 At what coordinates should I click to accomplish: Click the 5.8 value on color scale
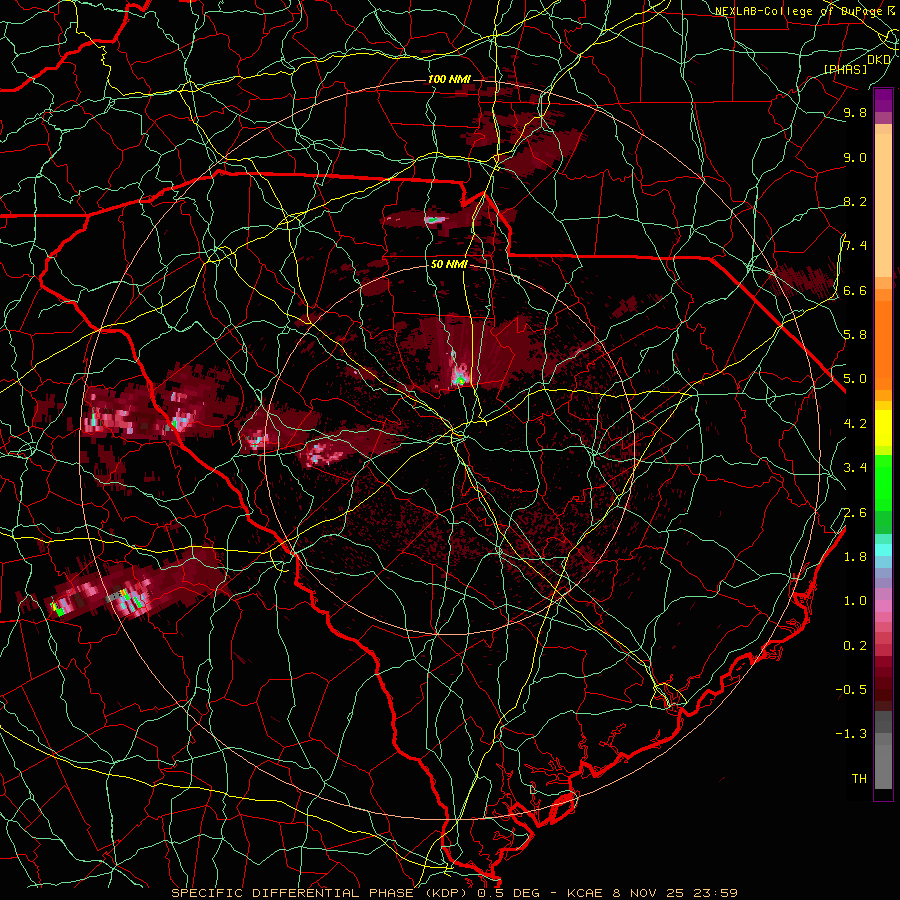tap(855, 334)
